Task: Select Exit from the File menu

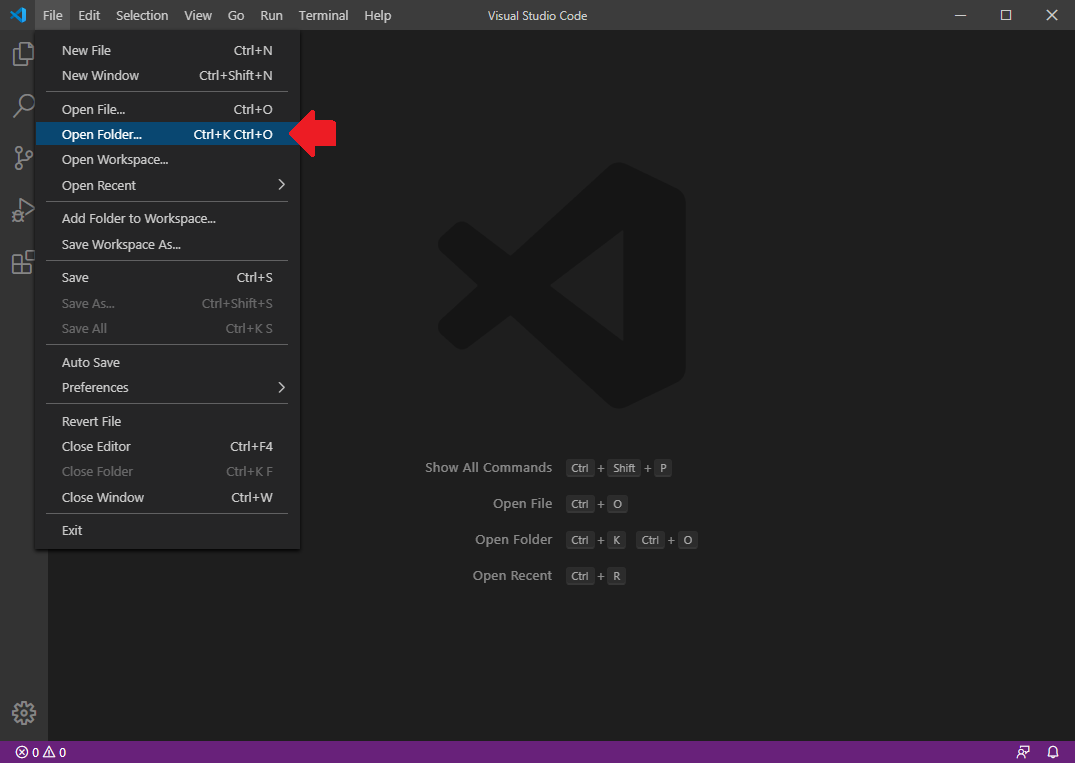Action: (x=167, y=531)
